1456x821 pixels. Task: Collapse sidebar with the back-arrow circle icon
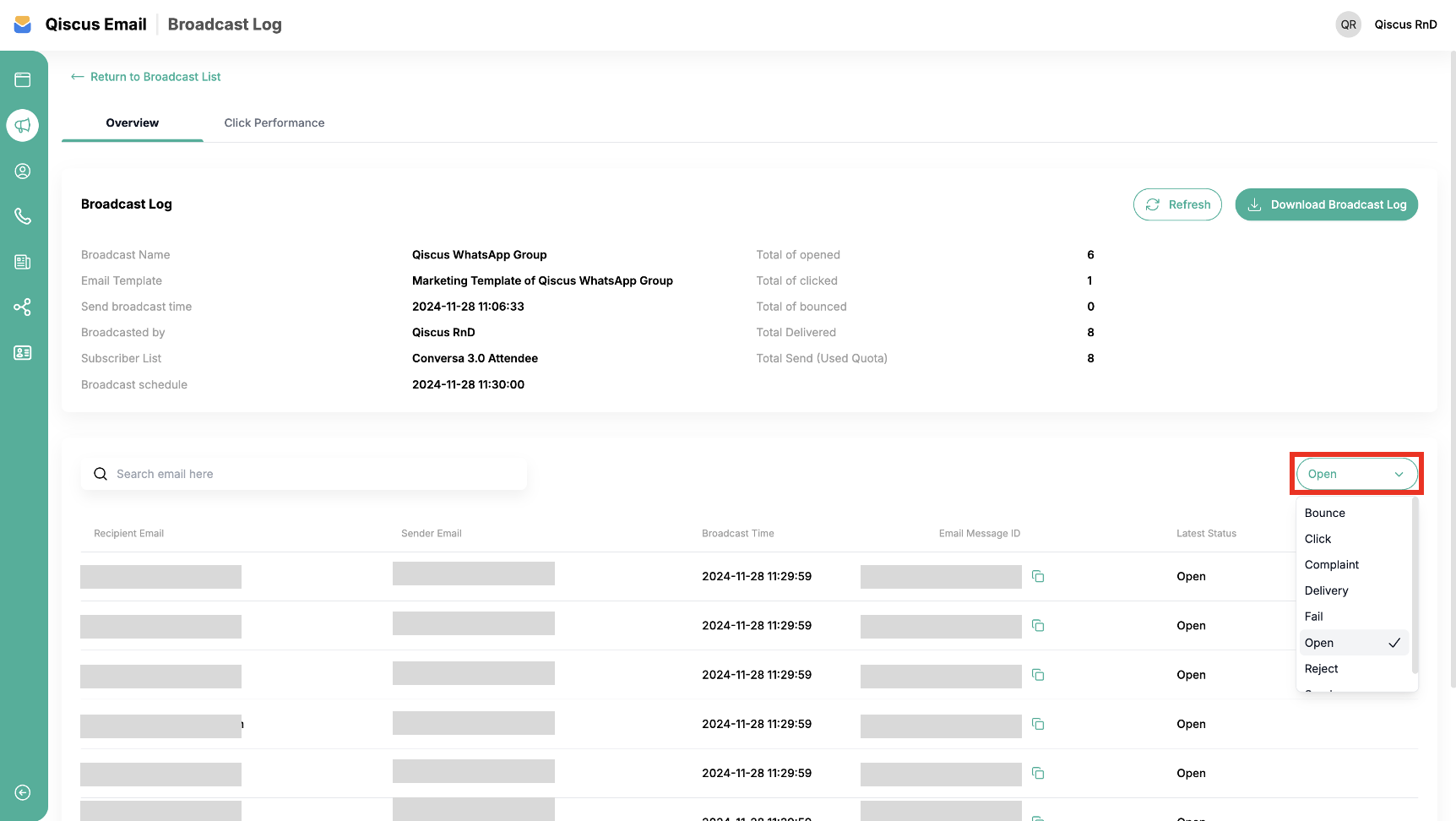(x=23, y=792)
